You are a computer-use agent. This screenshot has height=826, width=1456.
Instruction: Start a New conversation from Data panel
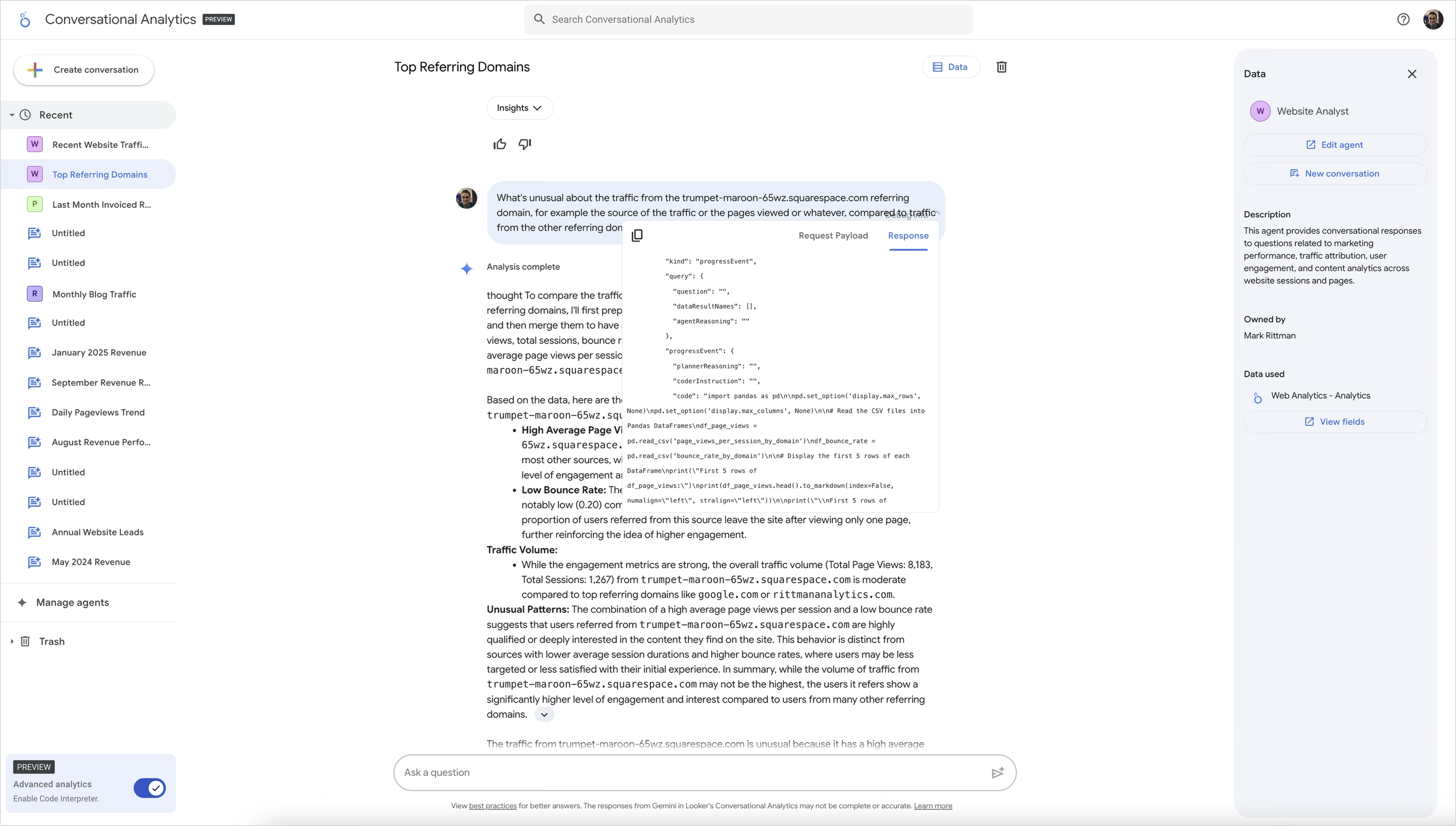click(x=1335, y=173)
